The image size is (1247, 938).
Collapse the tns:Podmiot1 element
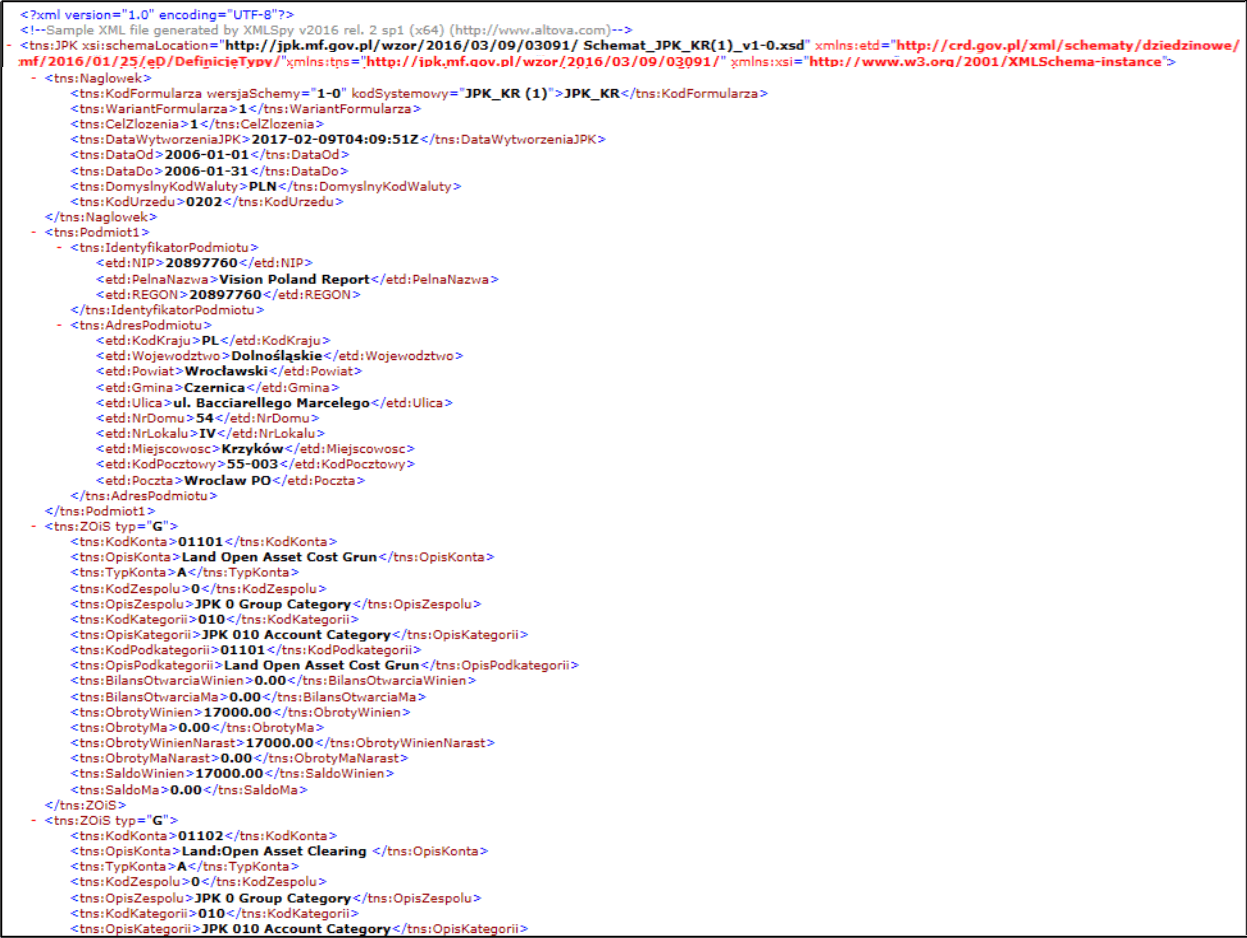pos(32,232)
